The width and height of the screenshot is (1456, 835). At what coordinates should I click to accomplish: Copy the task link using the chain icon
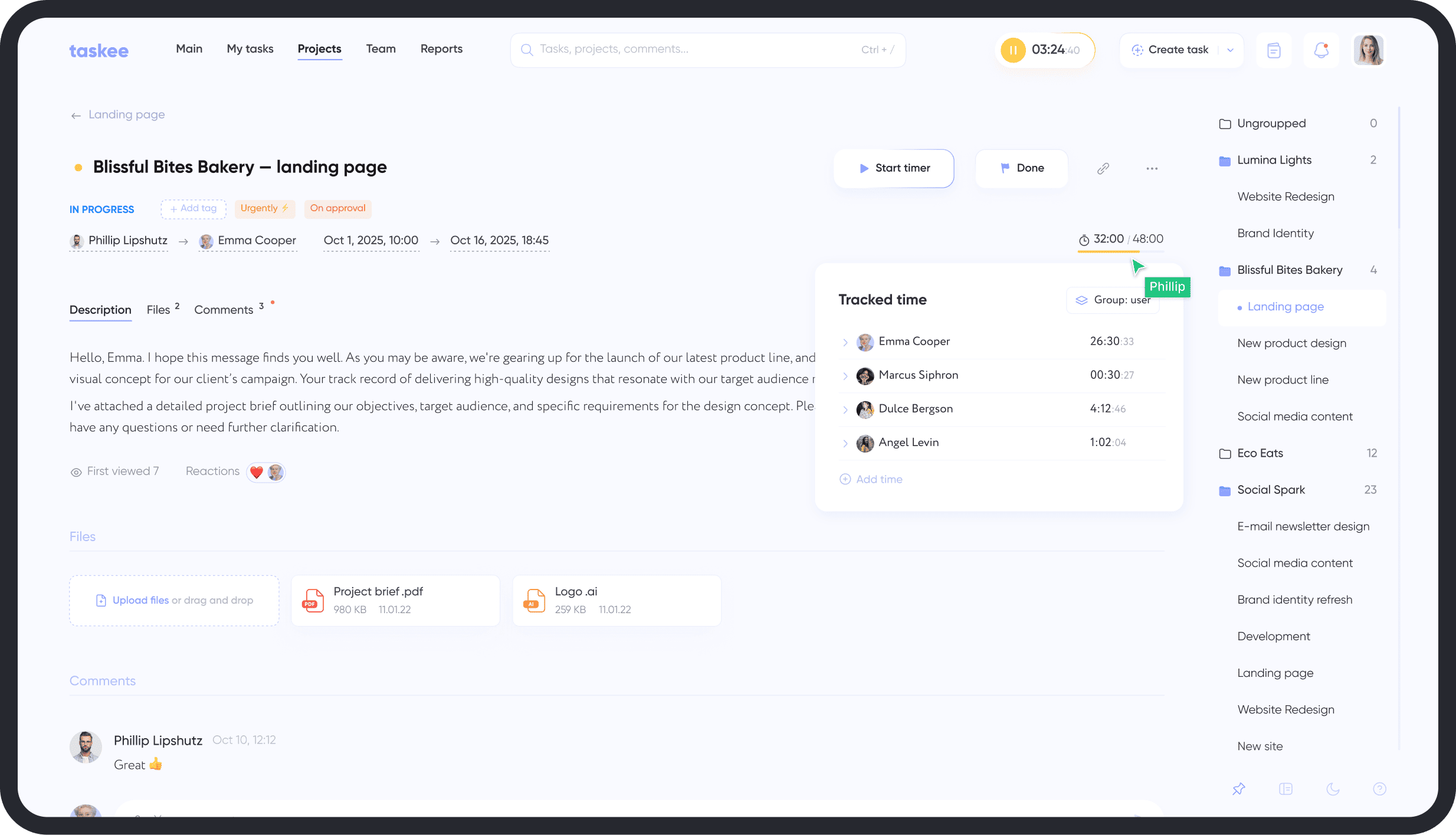(1103, 168)
